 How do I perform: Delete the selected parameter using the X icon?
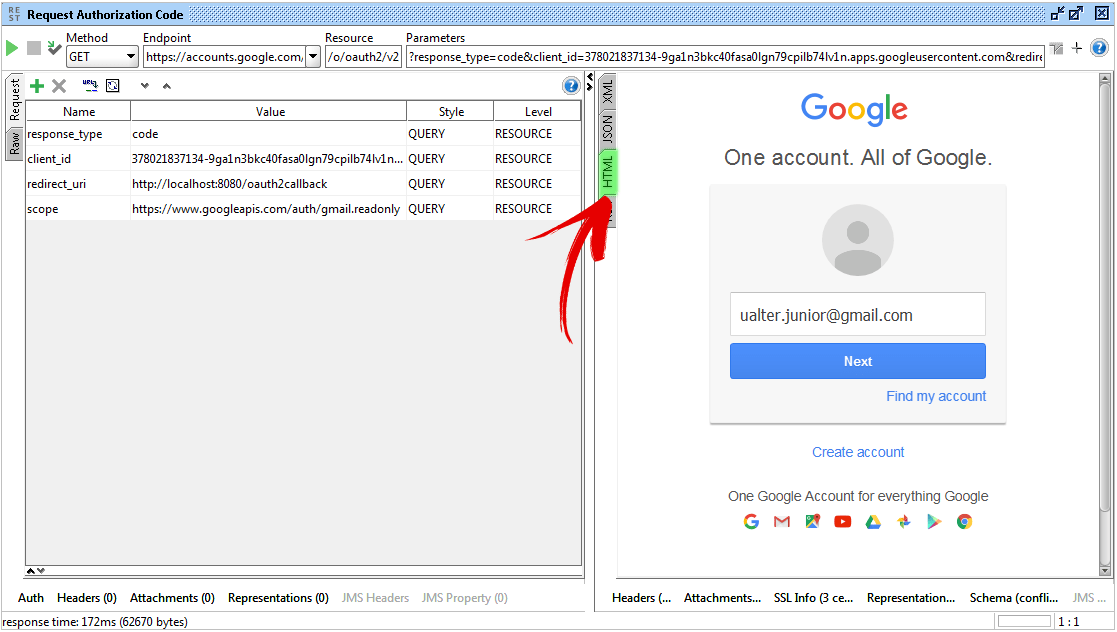coord(58,86)
